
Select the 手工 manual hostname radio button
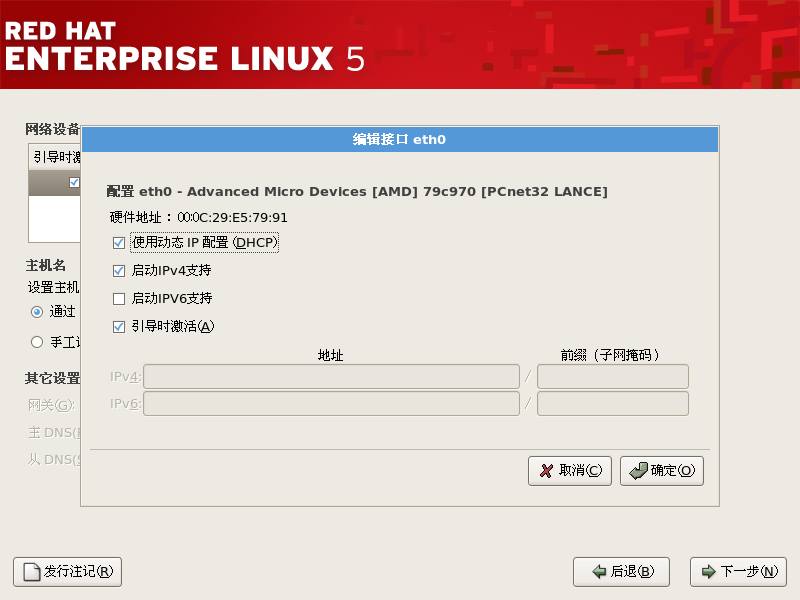coord(37,342)
